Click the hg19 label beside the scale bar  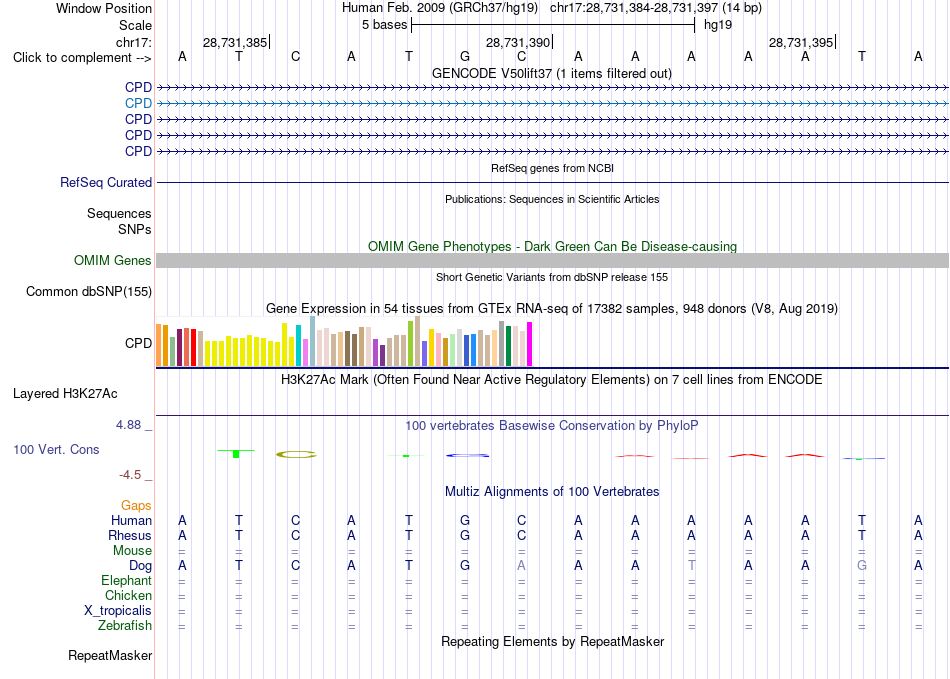click(718, 25)
